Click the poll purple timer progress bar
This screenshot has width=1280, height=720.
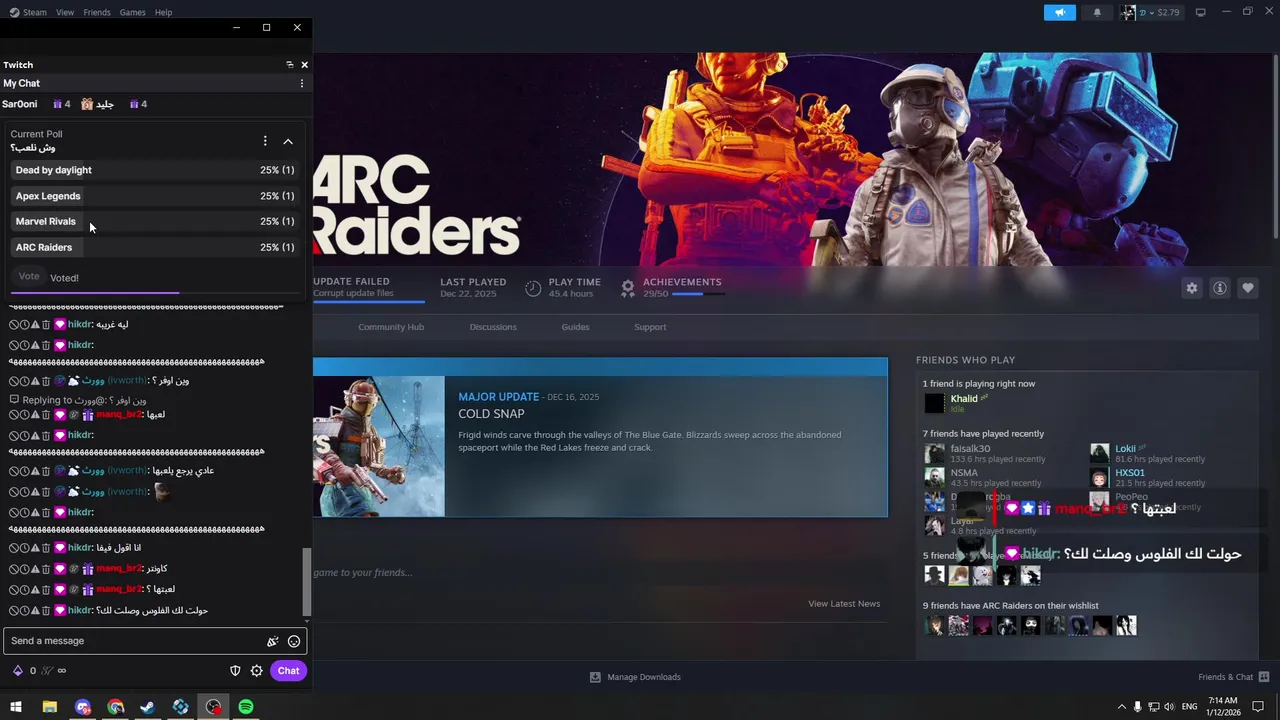[155, 293]
